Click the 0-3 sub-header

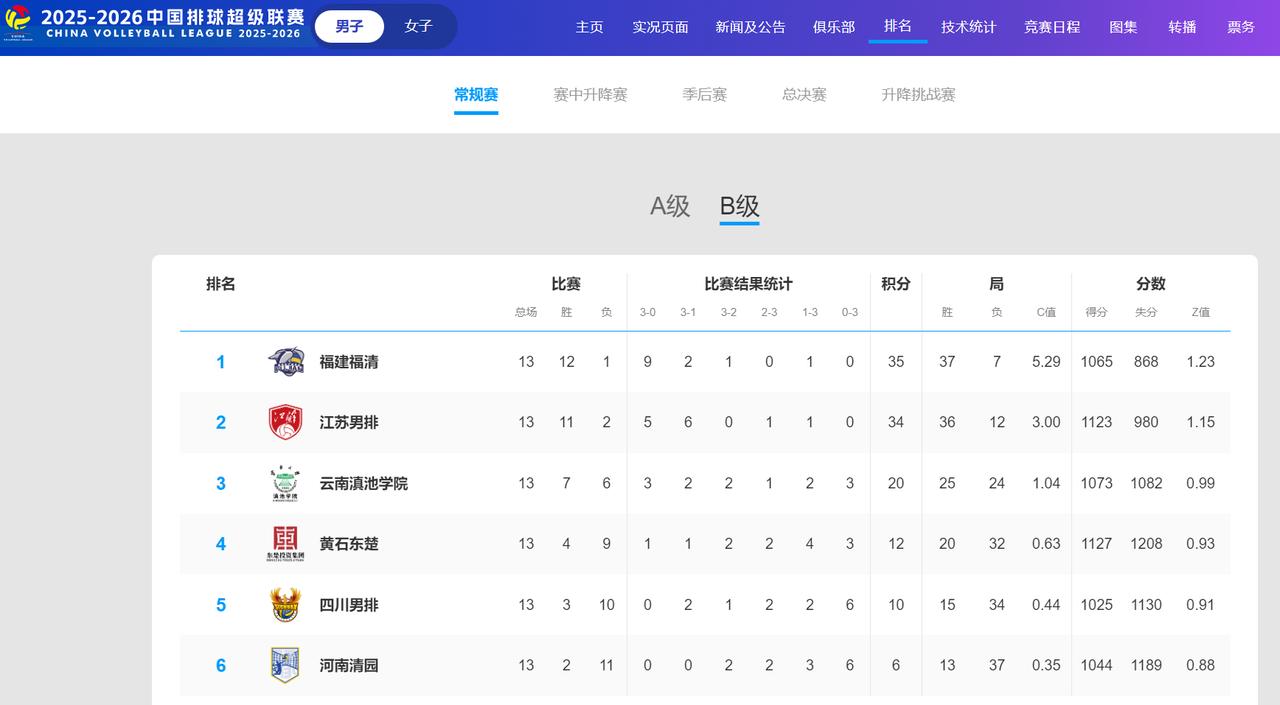click(850, 312)
